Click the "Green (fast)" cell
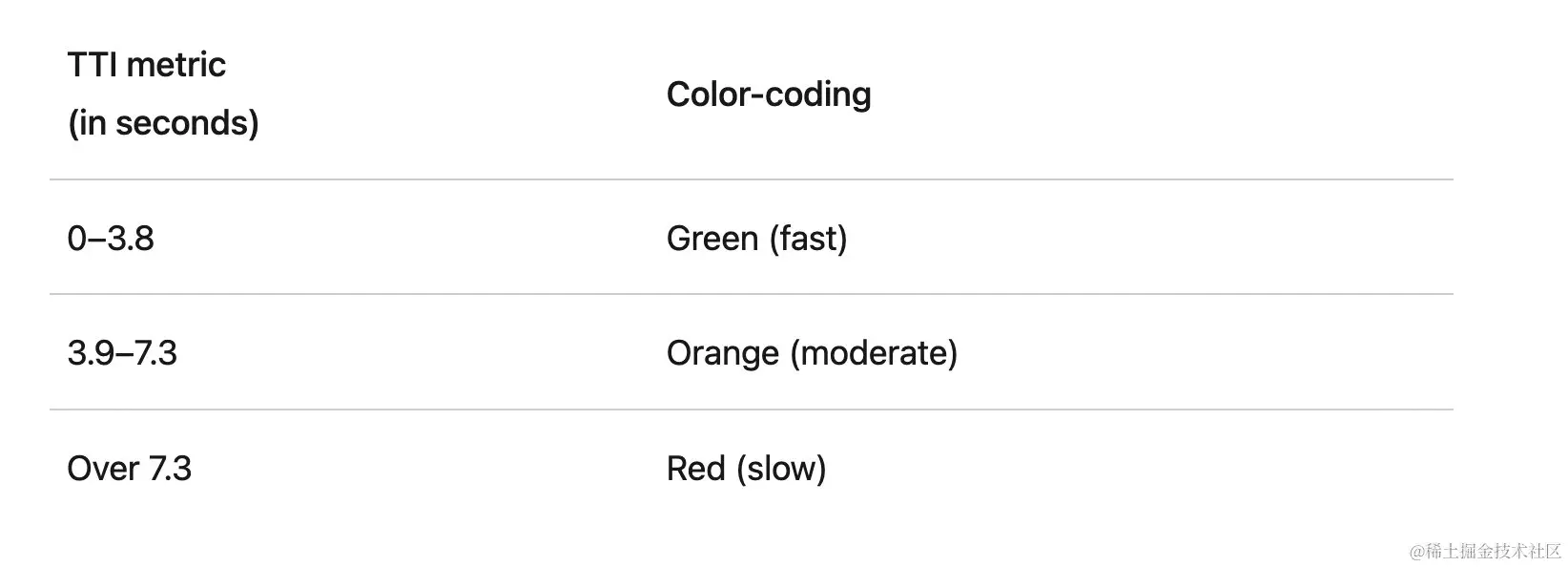The image size is (1568, 567). point(757,239)
